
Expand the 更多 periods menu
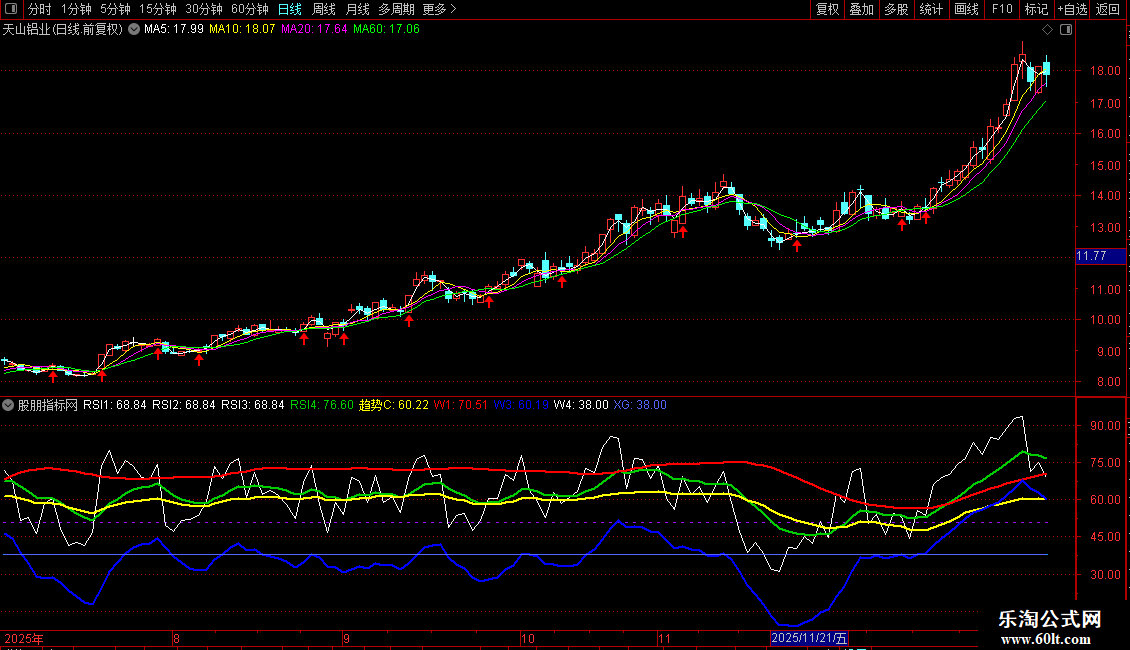click(x=439, y=9)
